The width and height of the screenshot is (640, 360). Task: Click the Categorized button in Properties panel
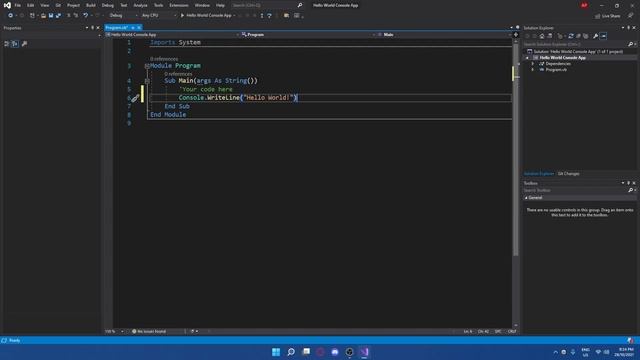pyautogui.click(x=7, y=44)
